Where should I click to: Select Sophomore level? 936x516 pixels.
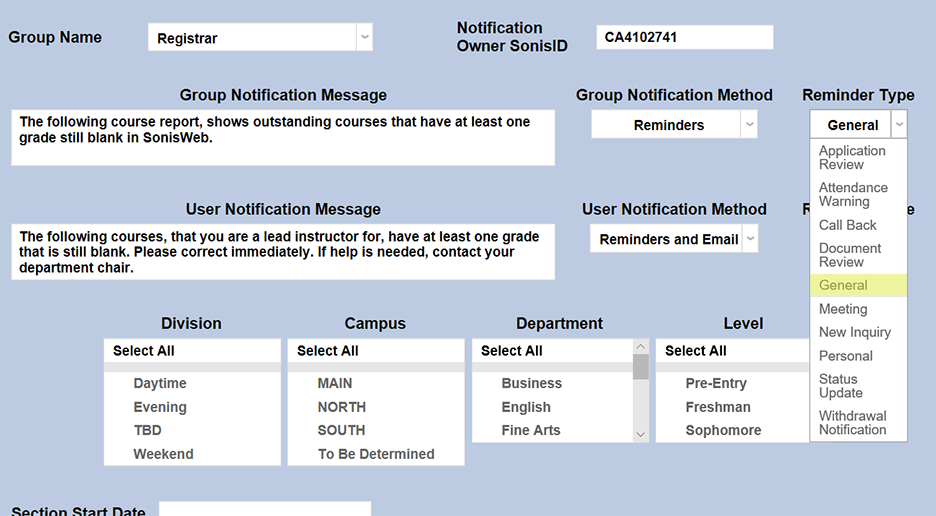tap(732, 431)
